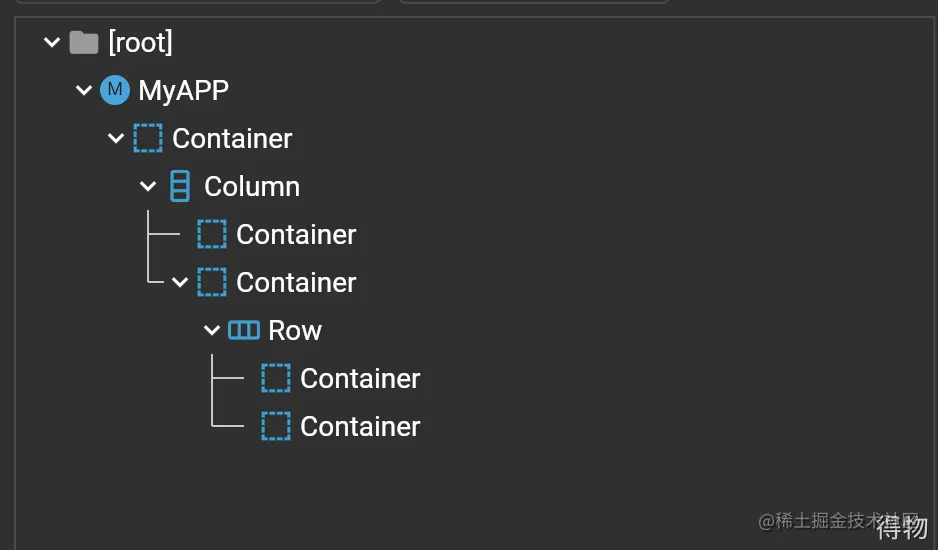Click the icon of the first Container under Row

point(276,378)
